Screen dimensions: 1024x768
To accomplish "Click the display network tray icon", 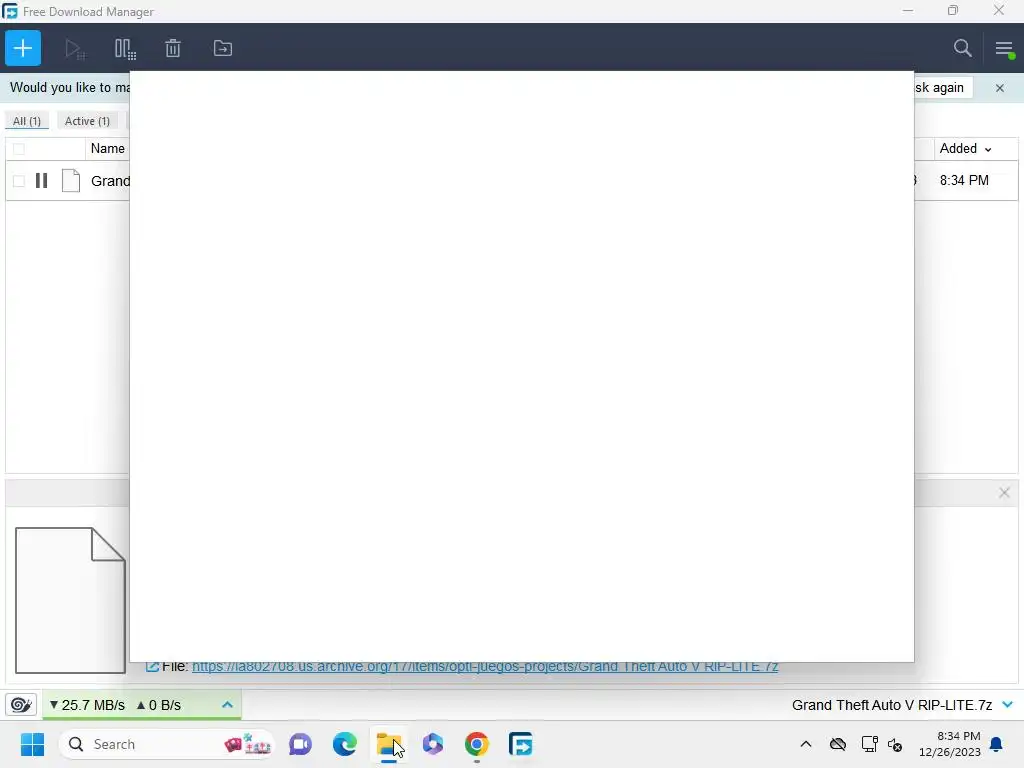I will tap(869, 744).
